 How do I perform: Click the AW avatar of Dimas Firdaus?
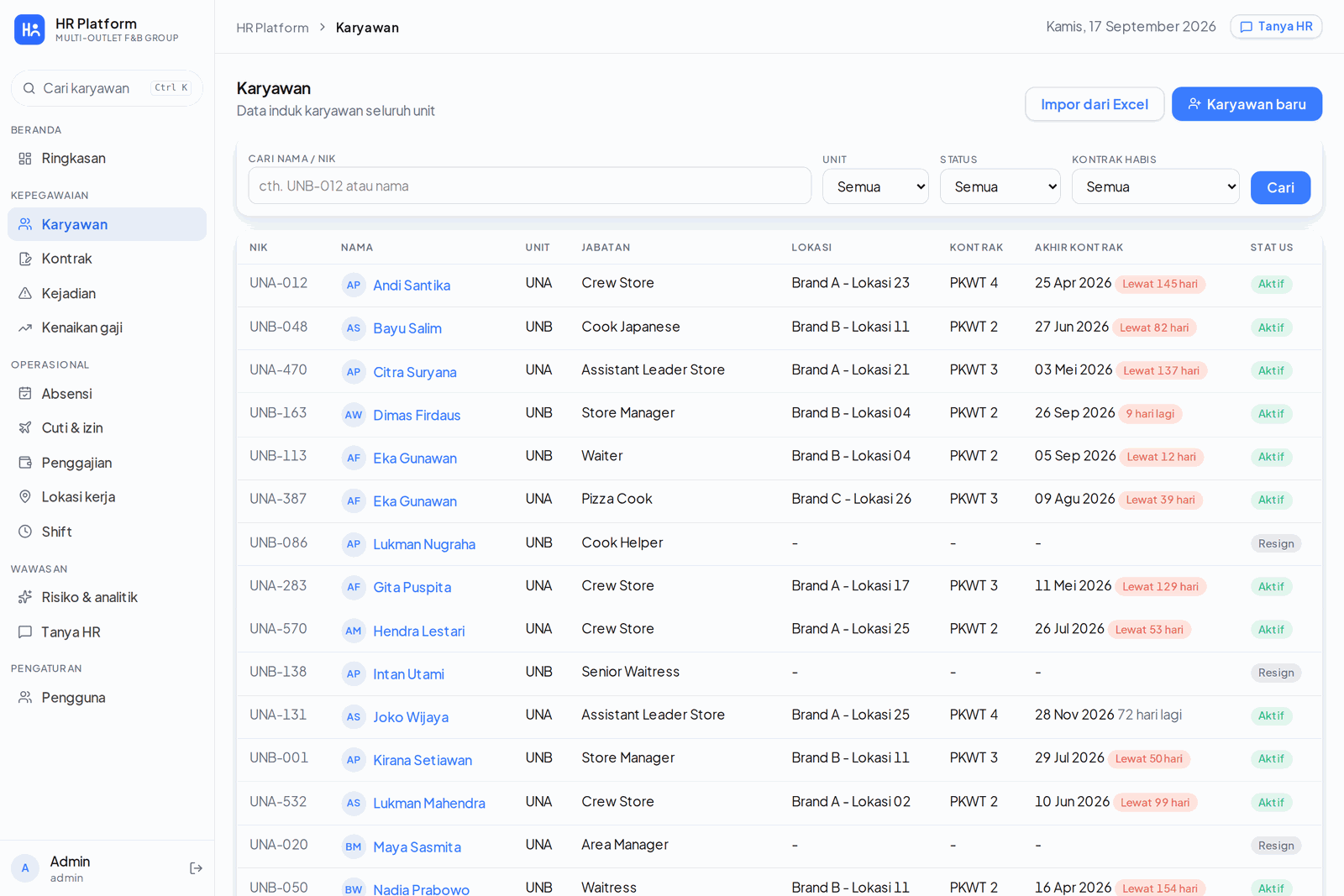[x=354, y=415]
